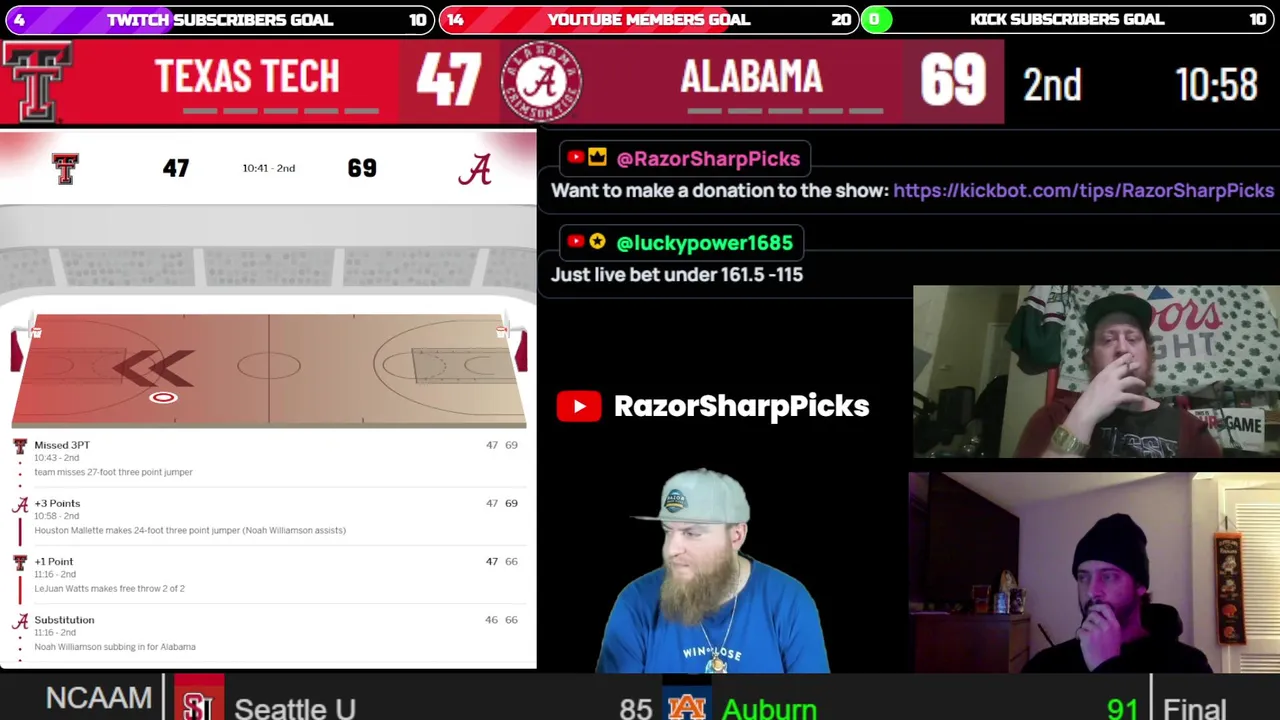The width and height of the screenshot is (1280, 720).
Task: Select the +3 Points Houston Mallette play entry
Action: pos(268,516)
